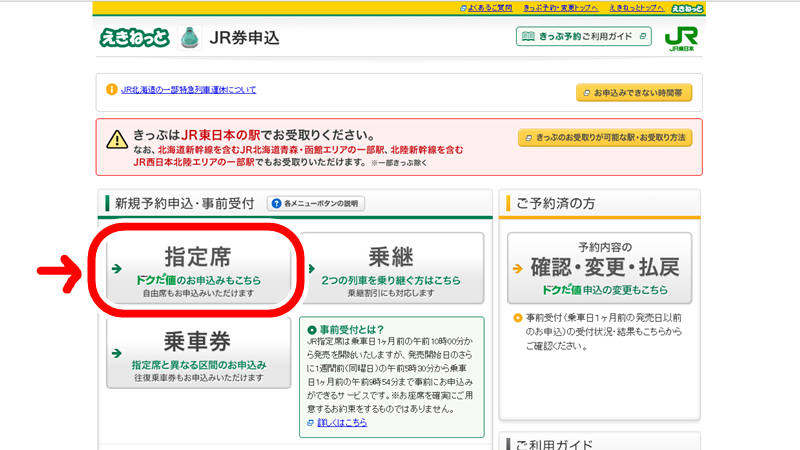Click the orange info icon beside the notice

click(x=111, y=89)
